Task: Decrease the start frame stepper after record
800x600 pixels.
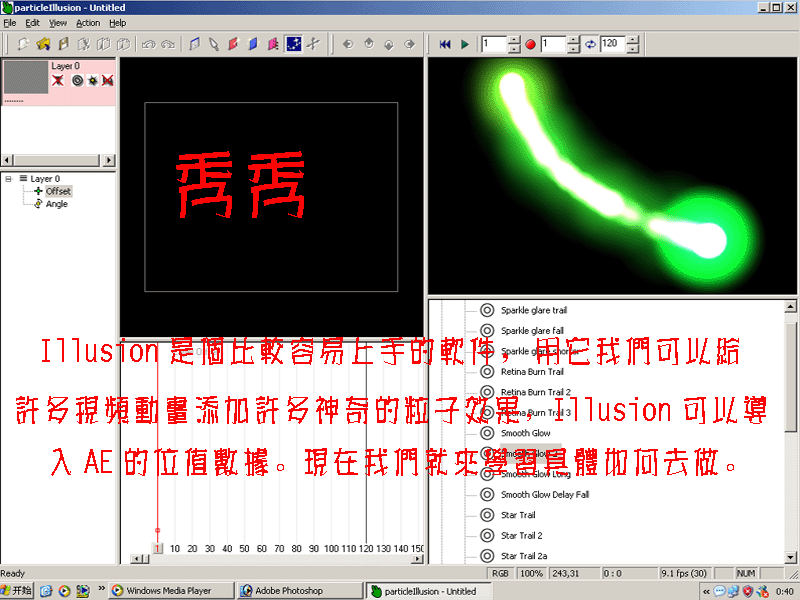Action: 573,49
